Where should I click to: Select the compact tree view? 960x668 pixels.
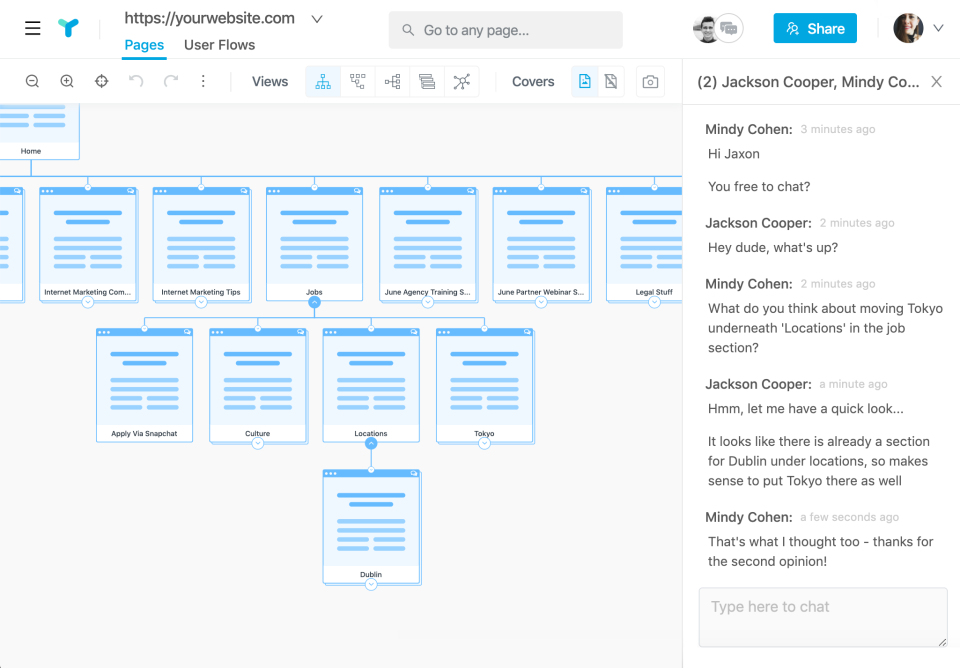(358, 81)
